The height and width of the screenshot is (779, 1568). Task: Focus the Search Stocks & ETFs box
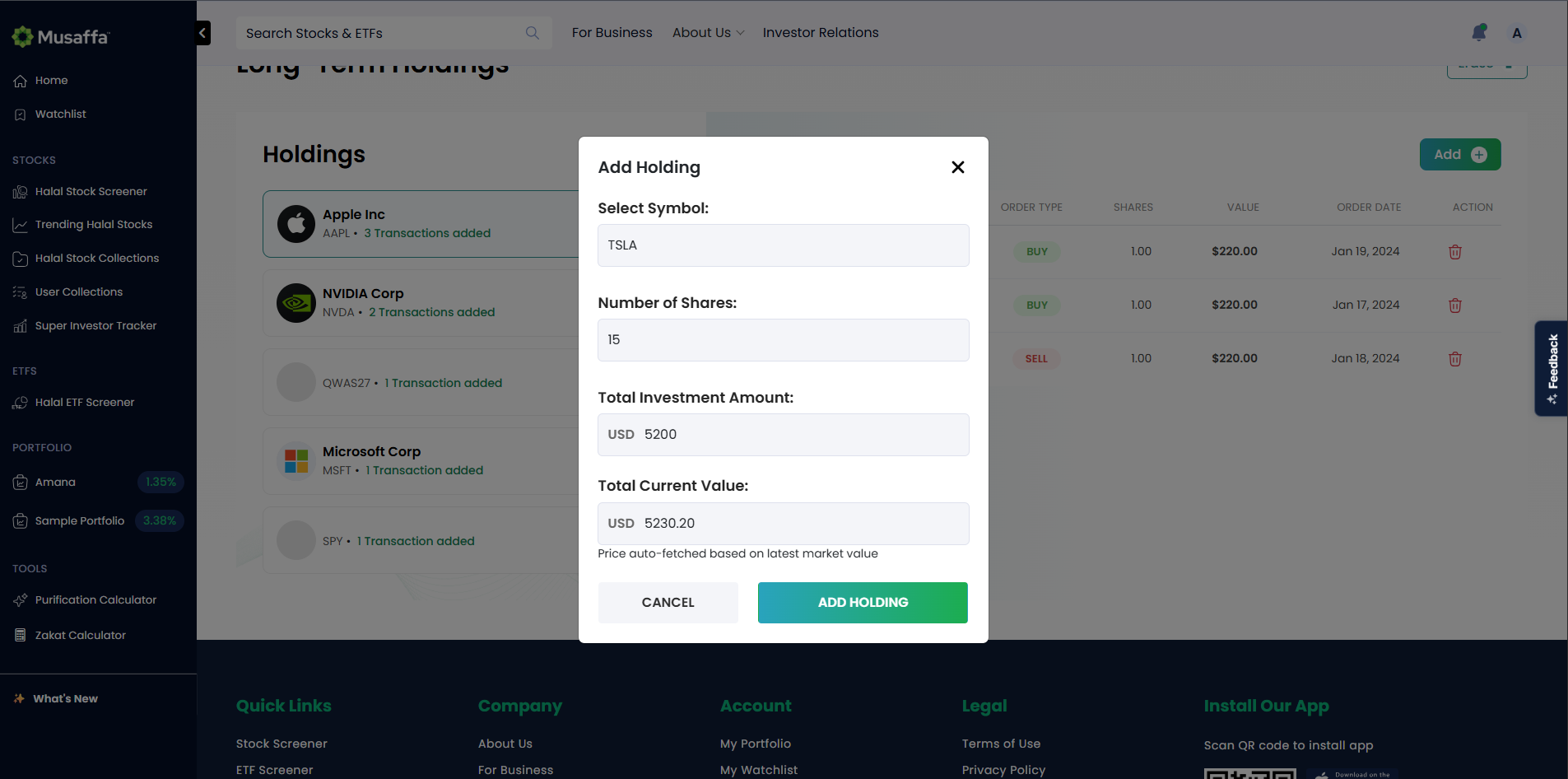coord(393,33)
